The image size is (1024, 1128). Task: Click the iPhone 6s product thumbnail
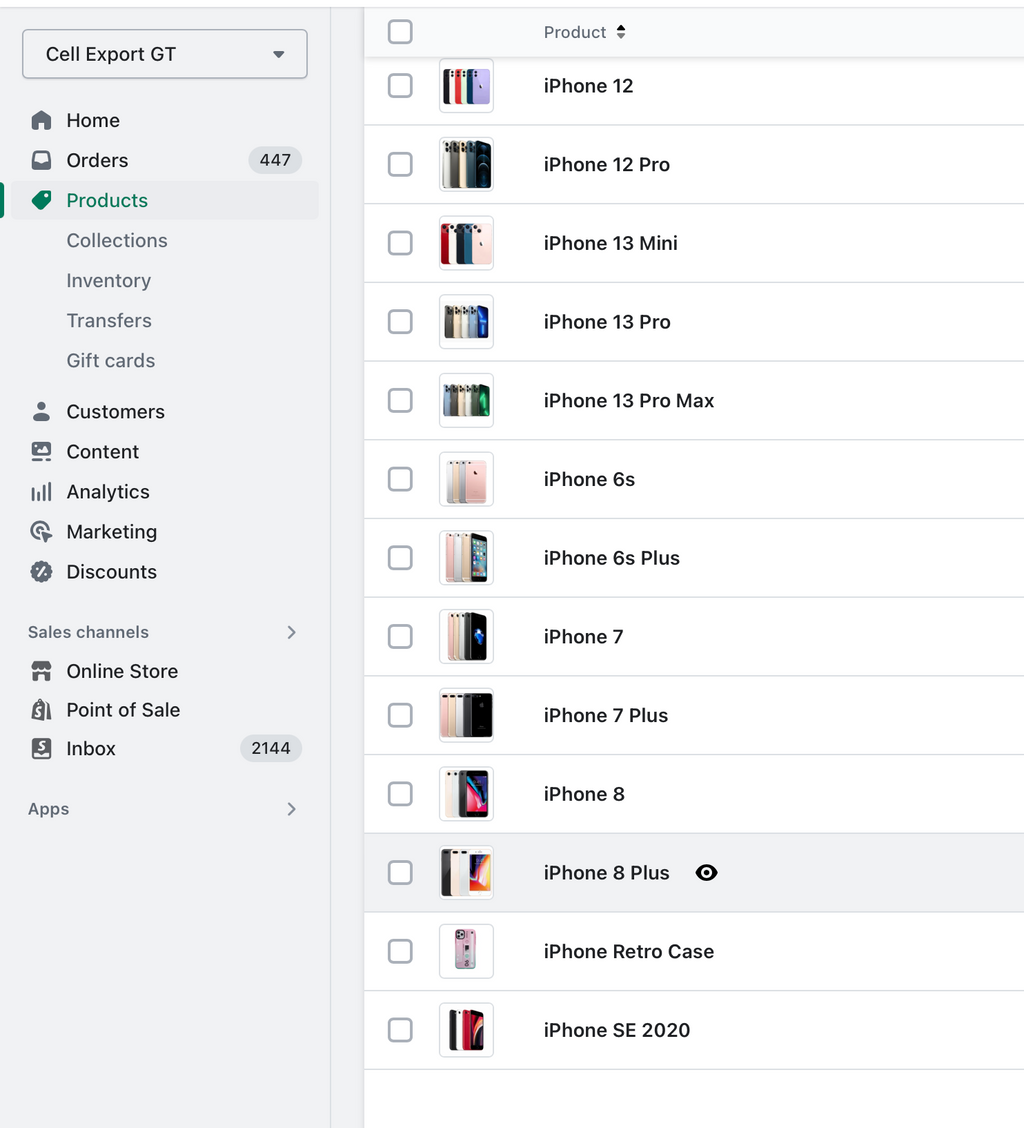pos(466,479)
